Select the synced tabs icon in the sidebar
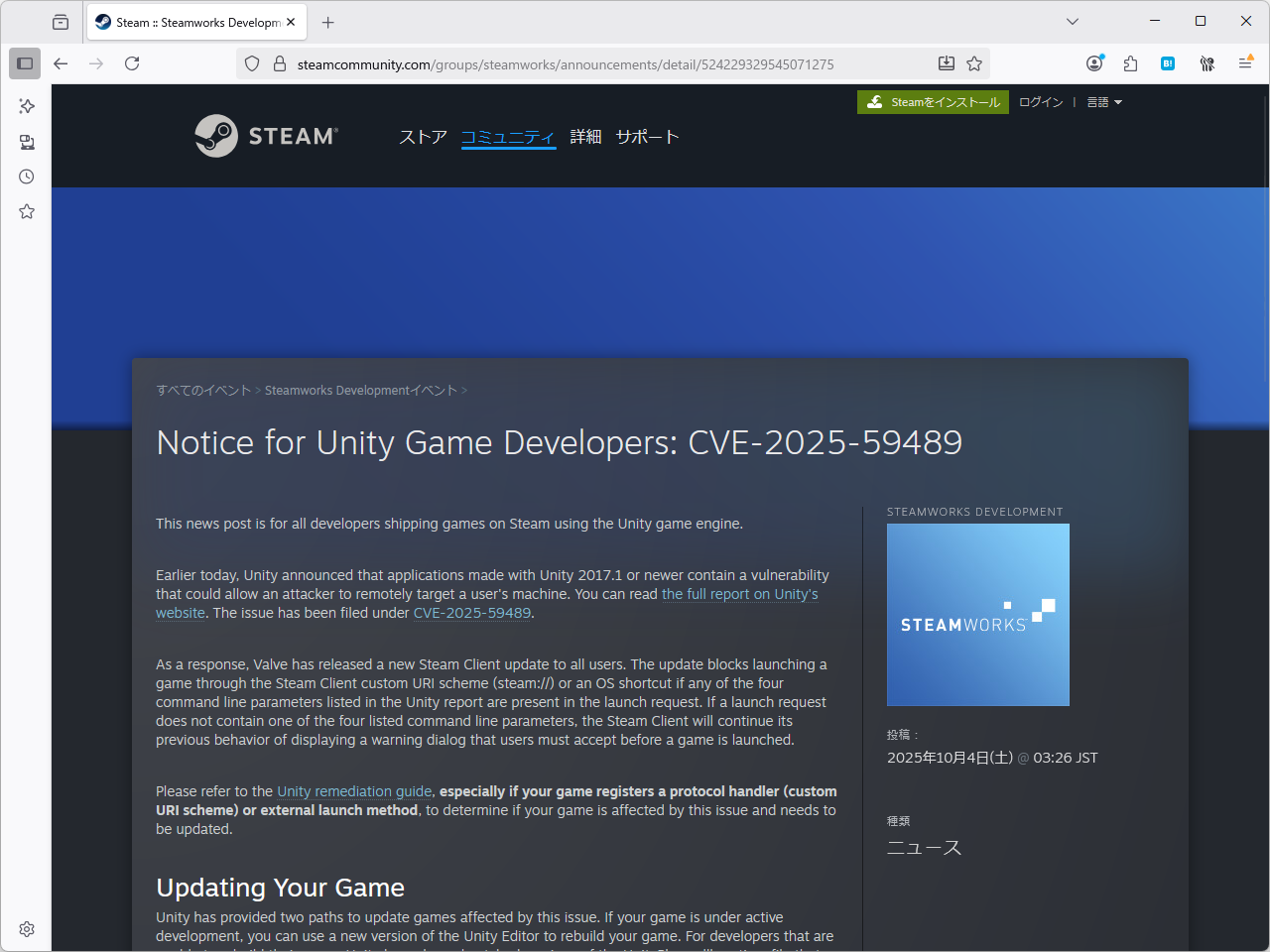This screenshot has height=952, width=1270. (x=26, y=141)
